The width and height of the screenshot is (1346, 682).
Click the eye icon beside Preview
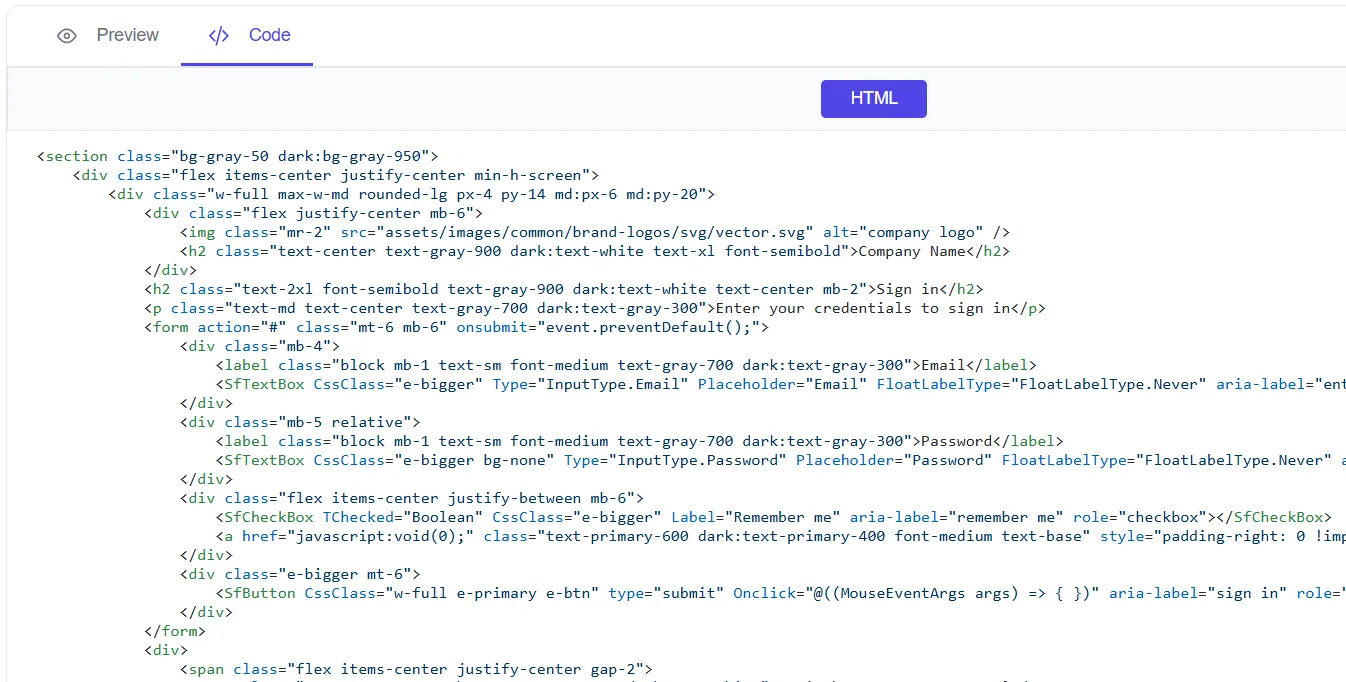66,35
